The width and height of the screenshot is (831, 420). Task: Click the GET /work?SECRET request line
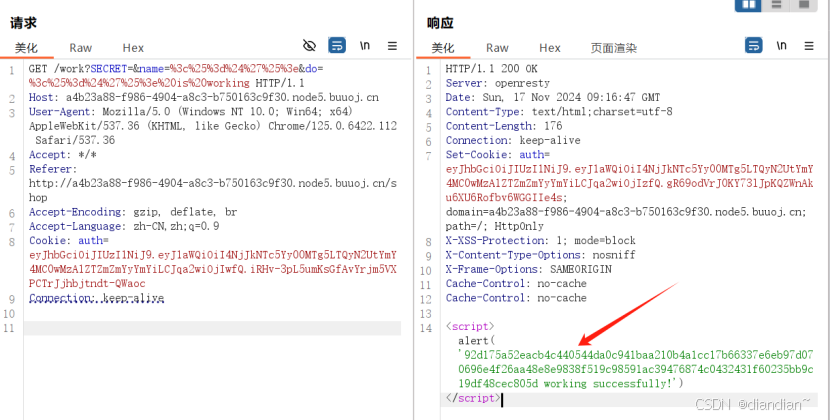point(175,68)
